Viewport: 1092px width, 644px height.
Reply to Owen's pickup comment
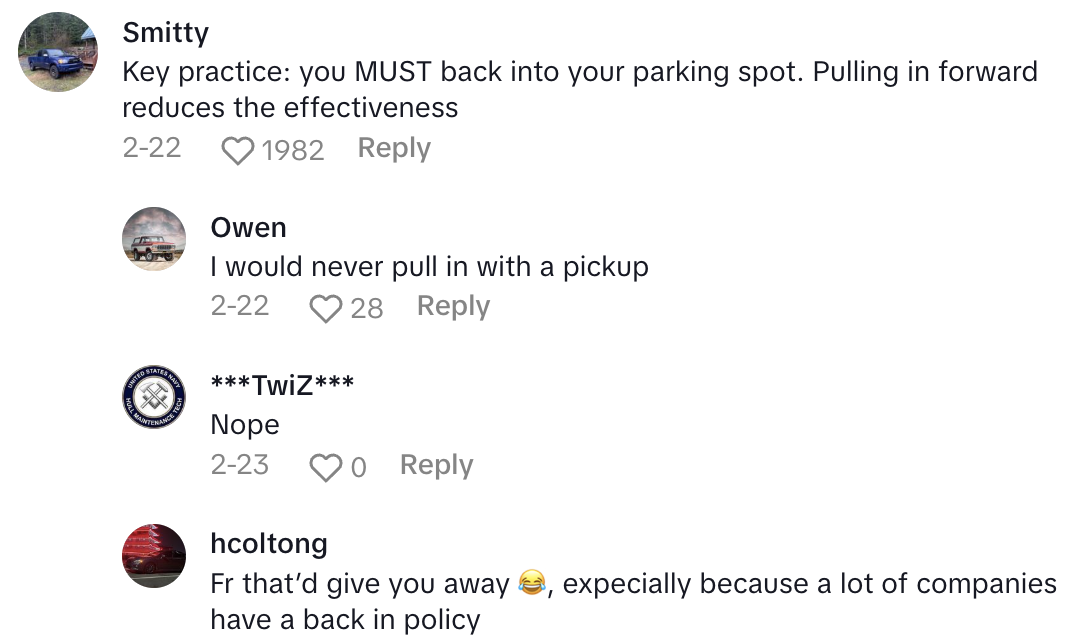[x=453, y=306]
